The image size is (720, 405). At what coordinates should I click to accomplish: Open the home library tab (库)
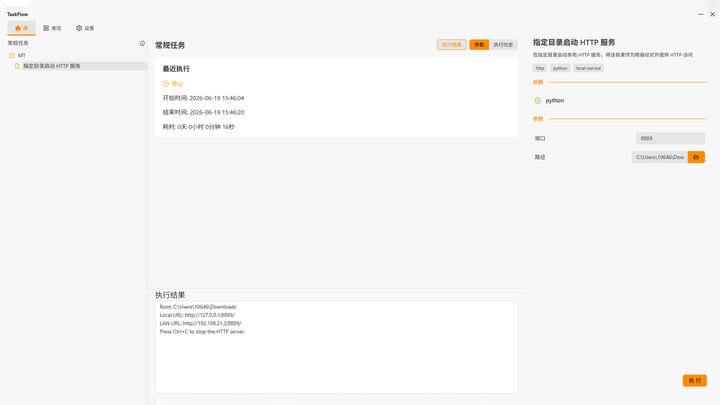pos(22,28)
